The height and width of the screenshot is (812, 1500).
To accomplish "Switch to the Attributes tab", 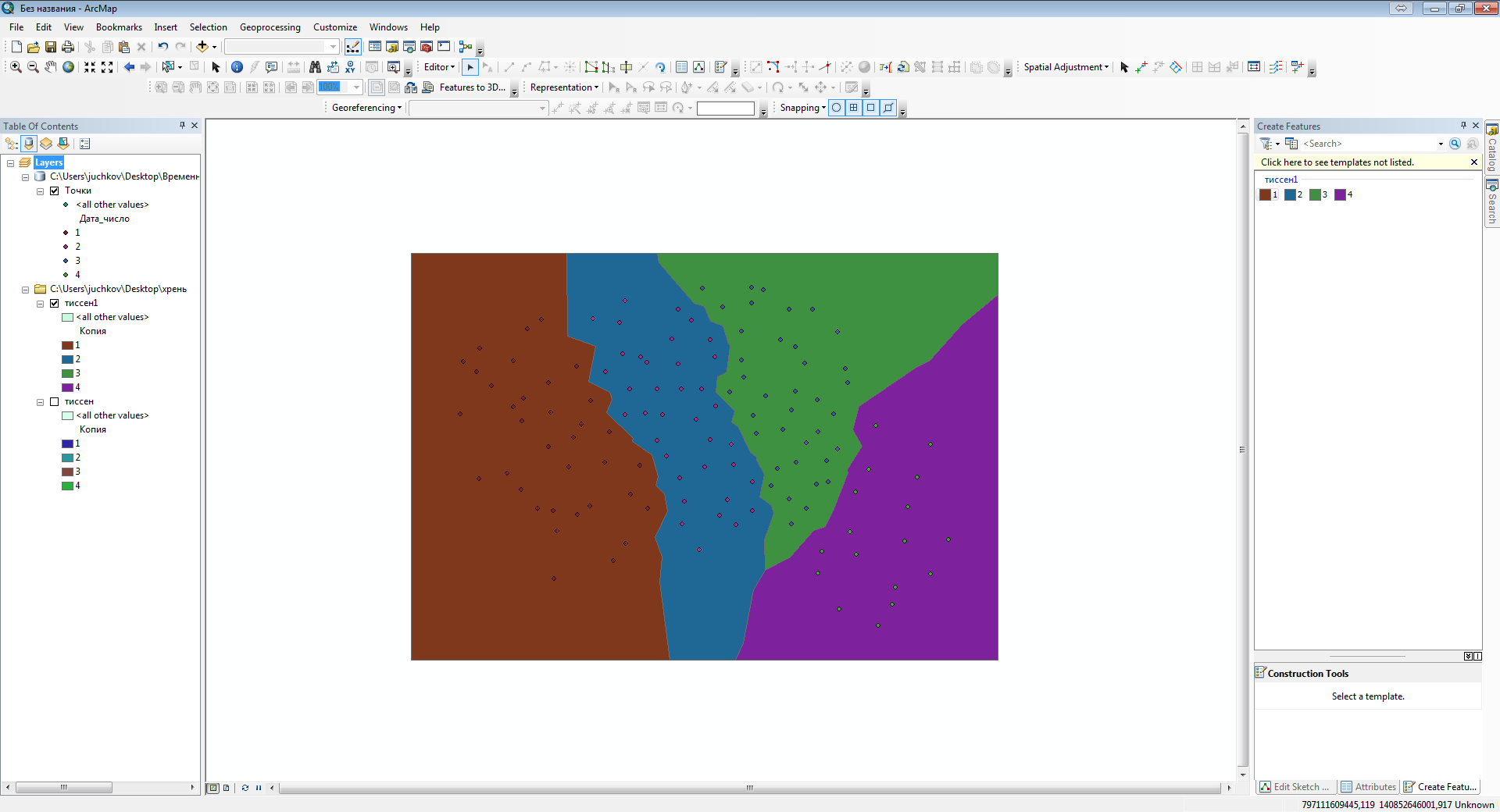I will [1368, 787].
